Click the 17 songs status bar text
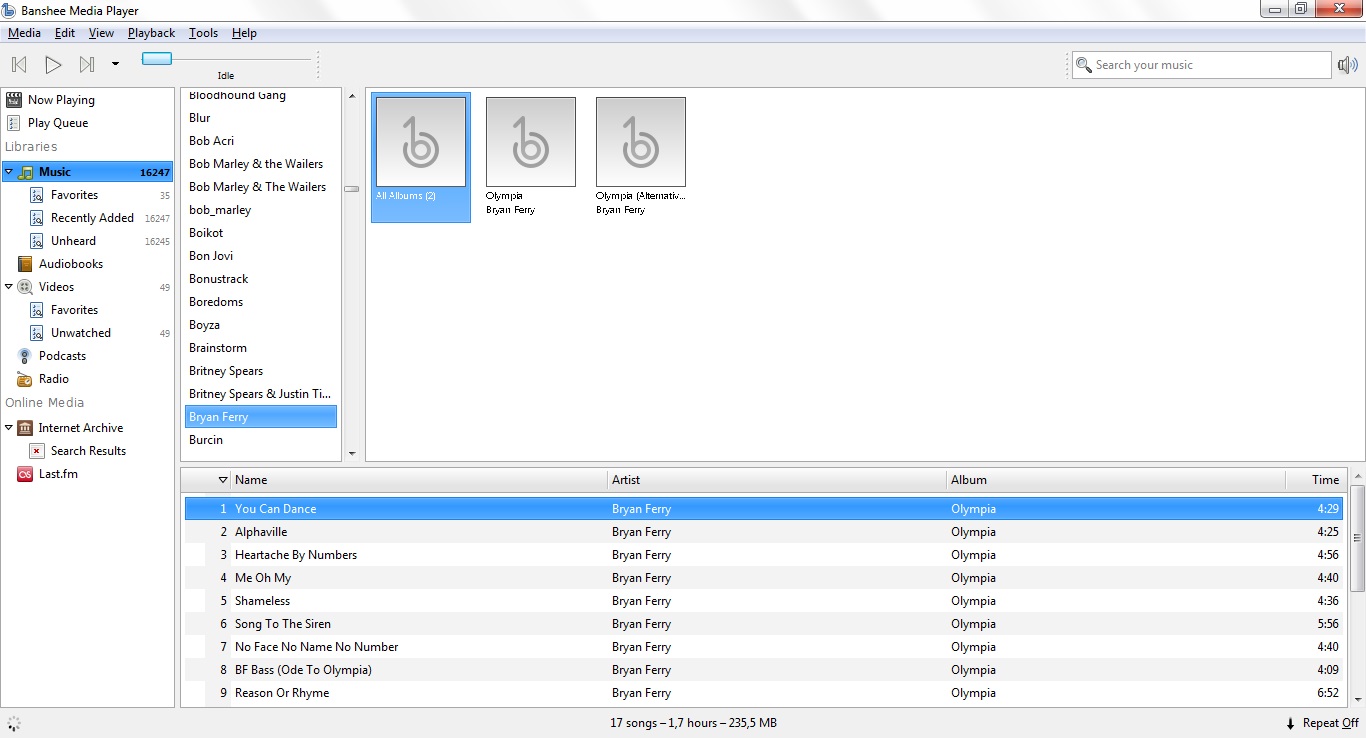Screen dimensions: 1366x738 [x=693, y=723]
